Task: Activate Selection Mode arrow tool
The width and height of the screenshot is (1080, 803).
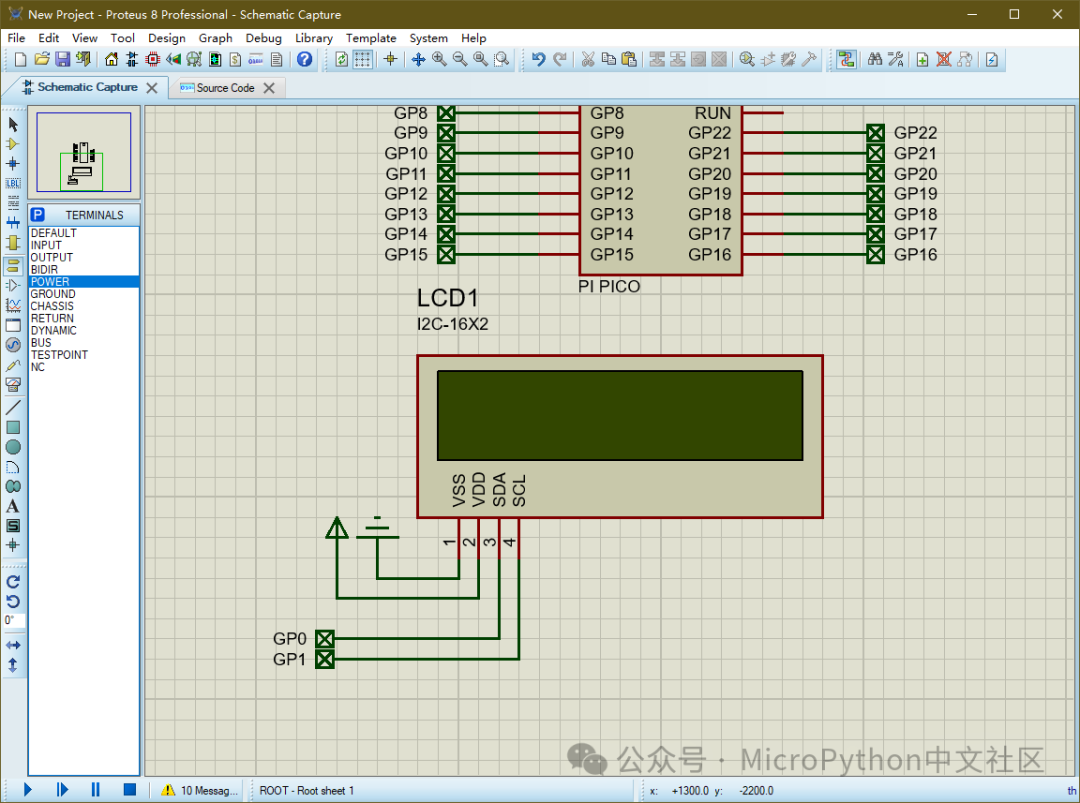Action: (13, 125)
